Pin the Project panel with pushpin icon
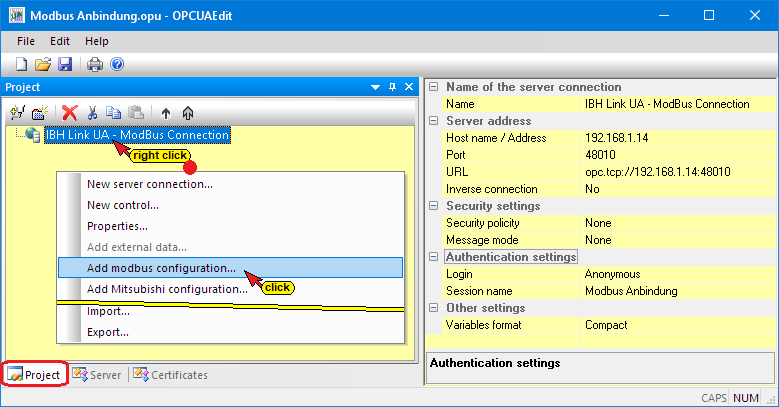Image resolution: width=779 pixels, height=407 pixels. [x=392, y=87]
